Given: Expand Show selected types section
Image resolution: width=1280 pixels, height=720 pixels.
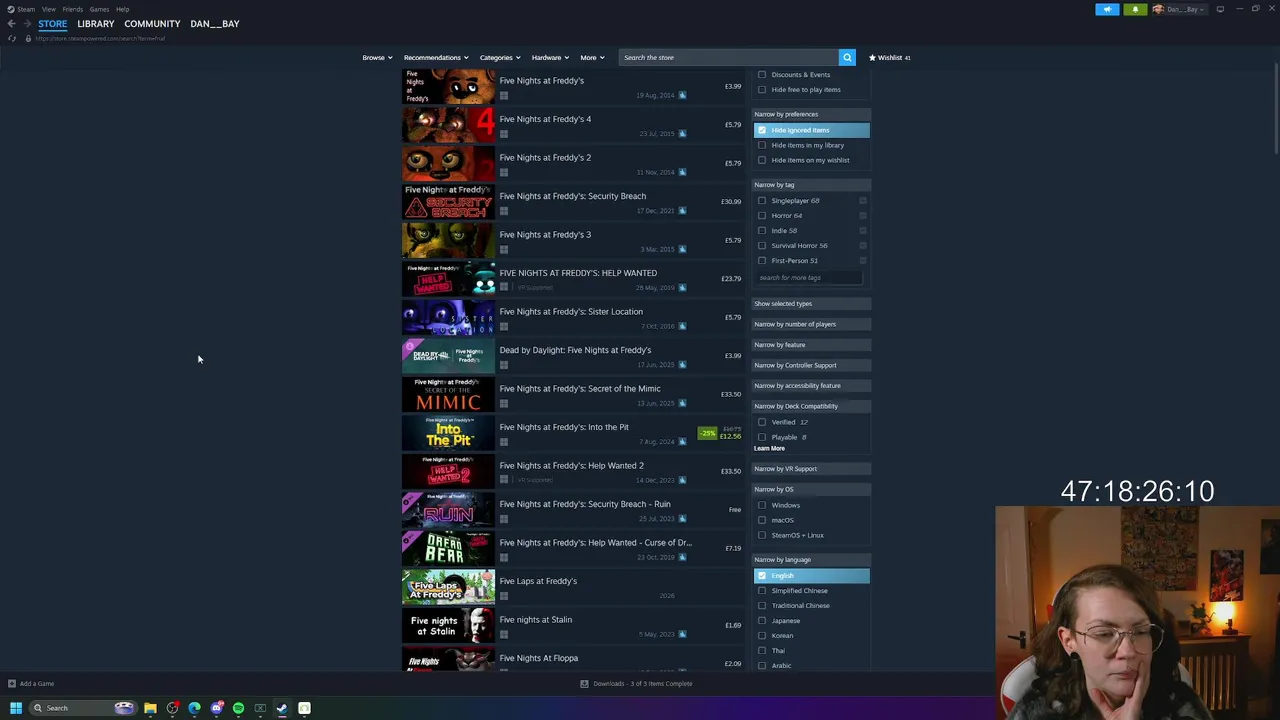Looking at the screenshot, I should pos(811,304).
